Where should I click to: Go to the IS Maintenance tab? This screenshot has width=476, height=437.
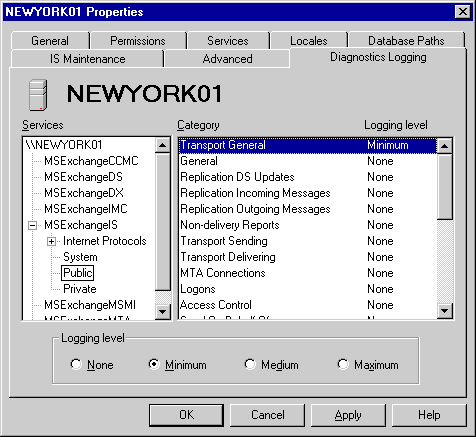[x=88, y=59]
